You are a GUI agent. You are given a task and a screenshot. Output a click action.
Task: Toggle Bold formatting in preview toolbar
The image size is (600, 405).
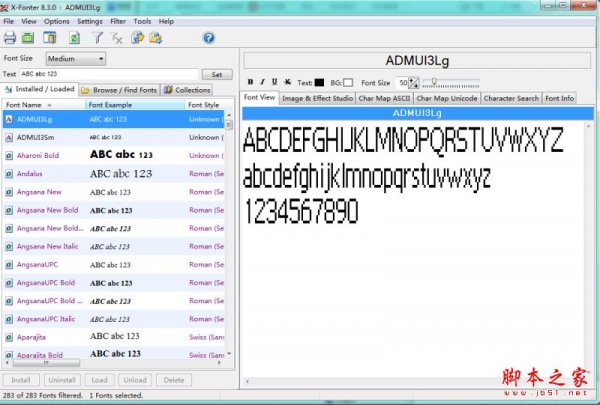pos(250,82)
